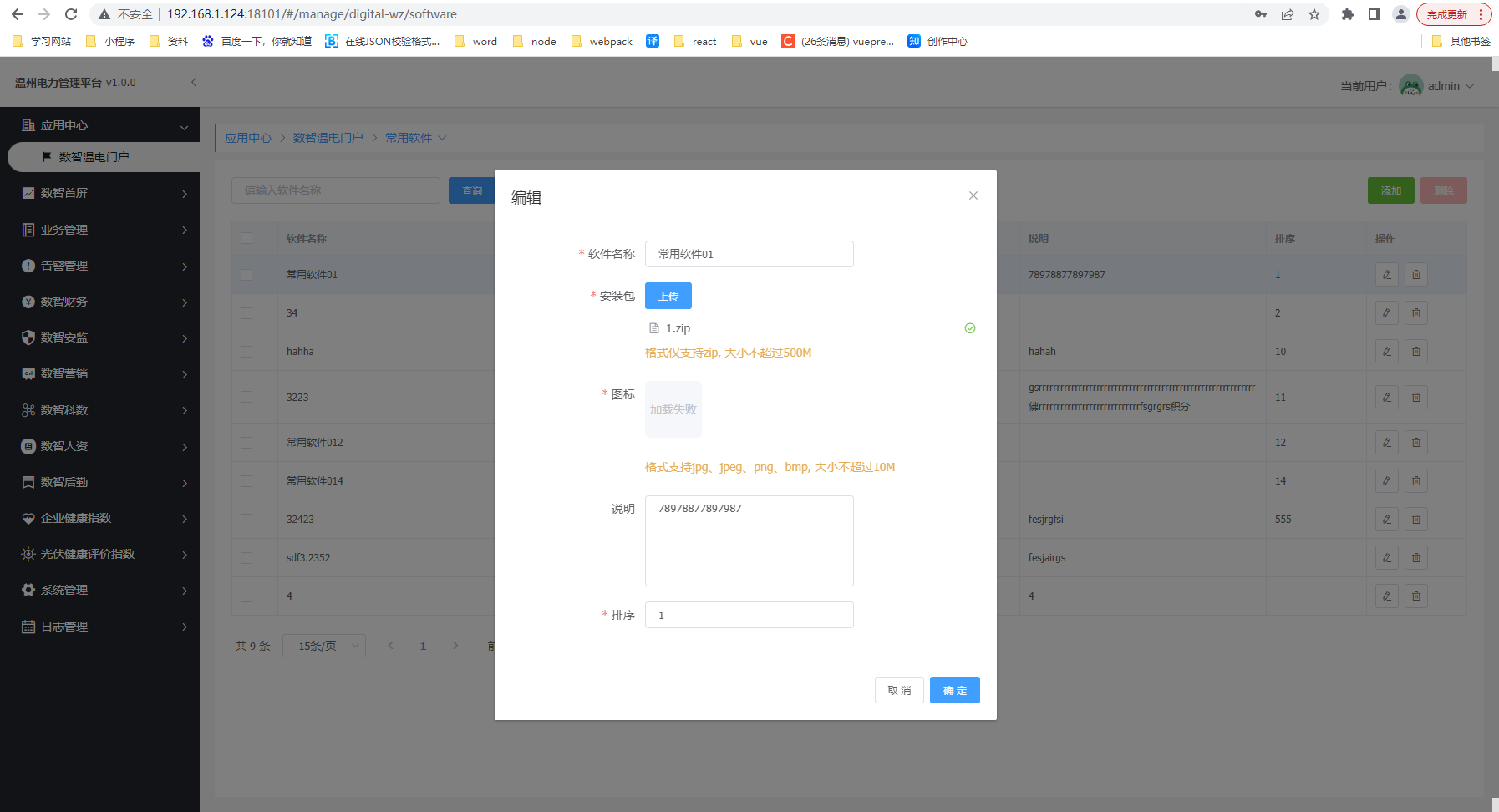Click 应用中心 breadcrumb link
The height and width of the screenshot is (812, 1499).
[x=248, y=138]
